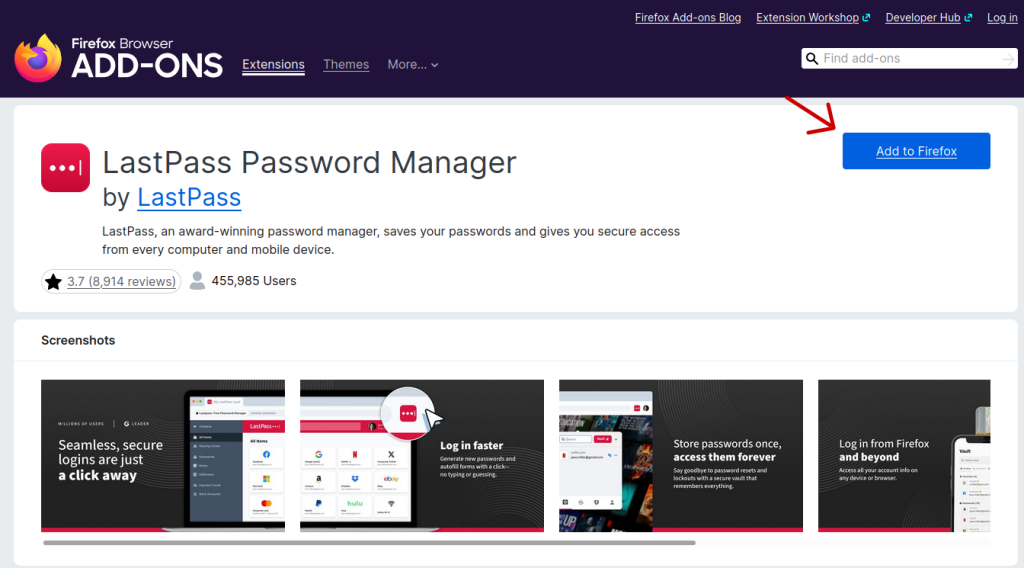
Task: Open the "Seamless, secure logins" screenshot
Action: 163,455
